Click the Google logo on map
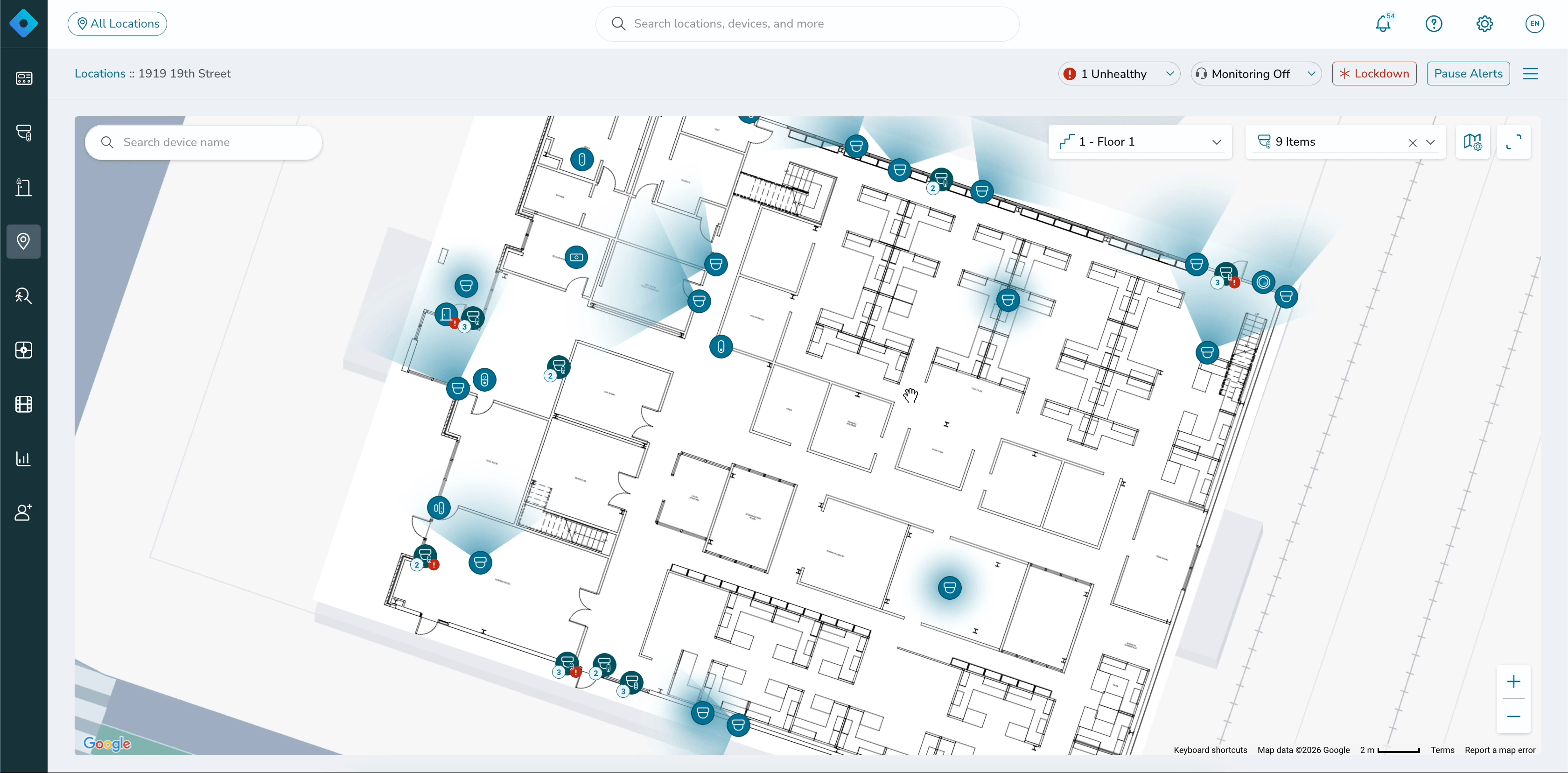The height and width of the screenshot is (773, 1568). pos(107,743)
